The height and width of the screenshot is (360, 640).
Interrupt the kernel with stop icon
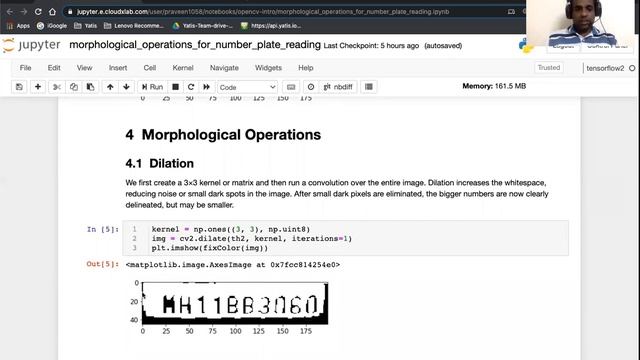176,87
